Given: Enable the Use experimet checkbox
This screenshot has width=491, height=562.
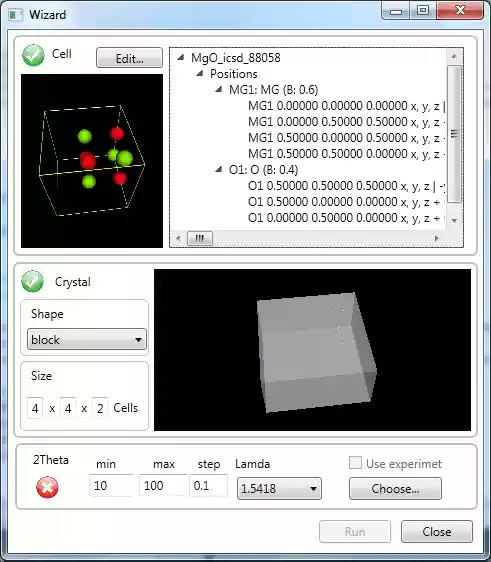Looking at the screenshot, I should (355, 462).
